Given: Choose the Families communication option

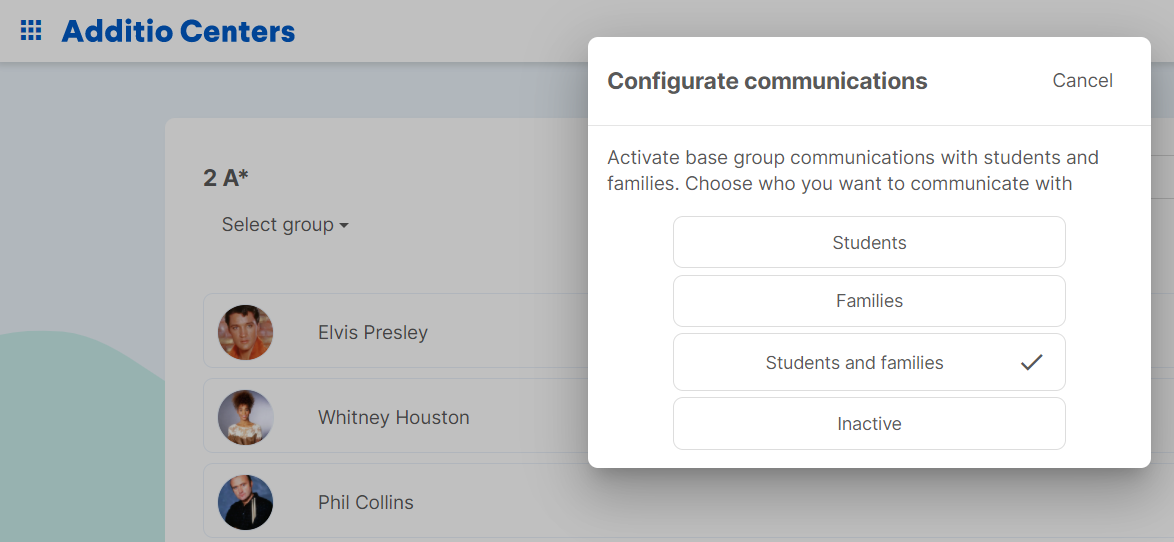Looking at the screenshot, I should (x=869, y=301).
